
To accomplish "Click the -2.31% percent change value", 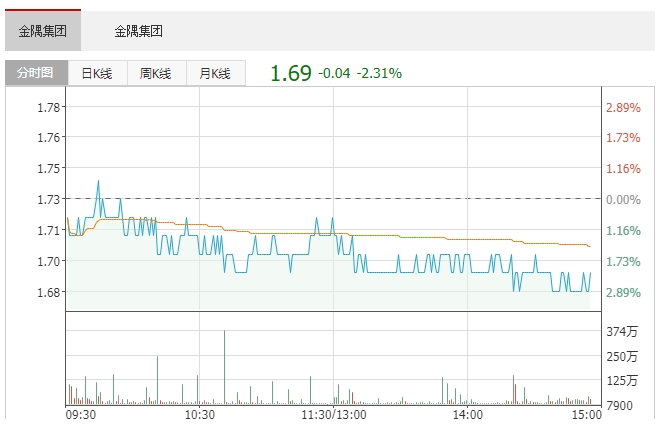I will (x=379, y=73).
